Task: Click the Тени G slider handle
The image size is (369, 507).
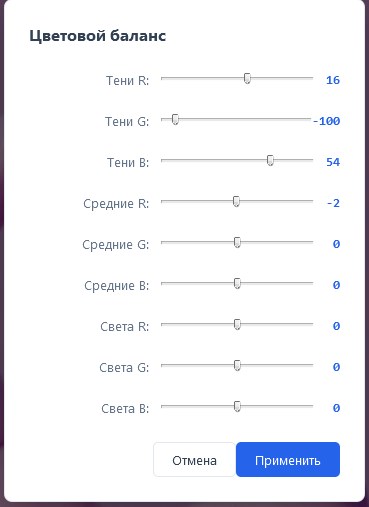Action: (x=175, y=119)
